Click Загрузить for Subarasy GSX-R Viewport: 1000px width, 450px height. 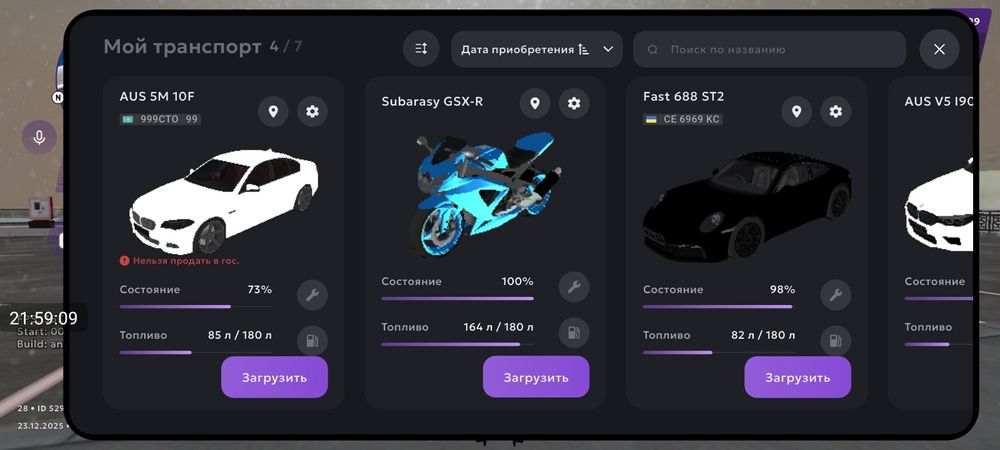coord(536,377)
